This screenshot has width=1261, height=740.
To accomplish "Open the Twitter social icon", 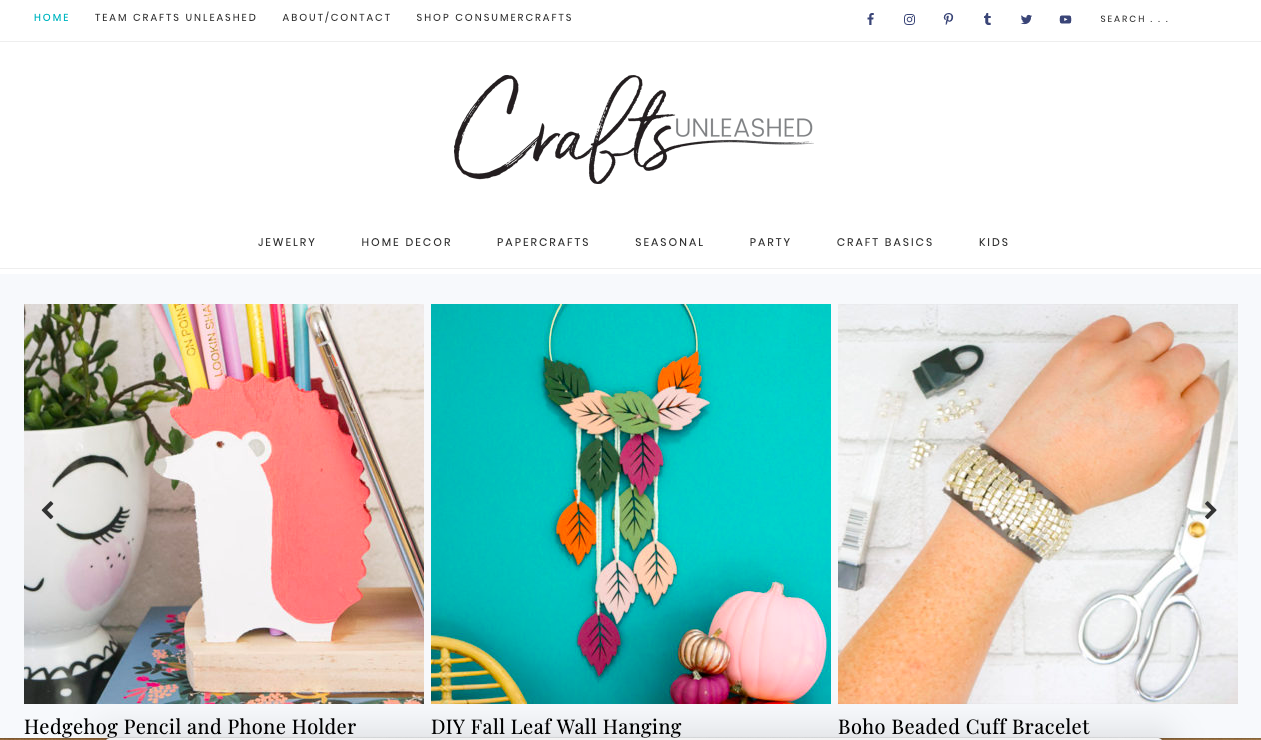I will pyautogui.click(x=1026, y=19).
